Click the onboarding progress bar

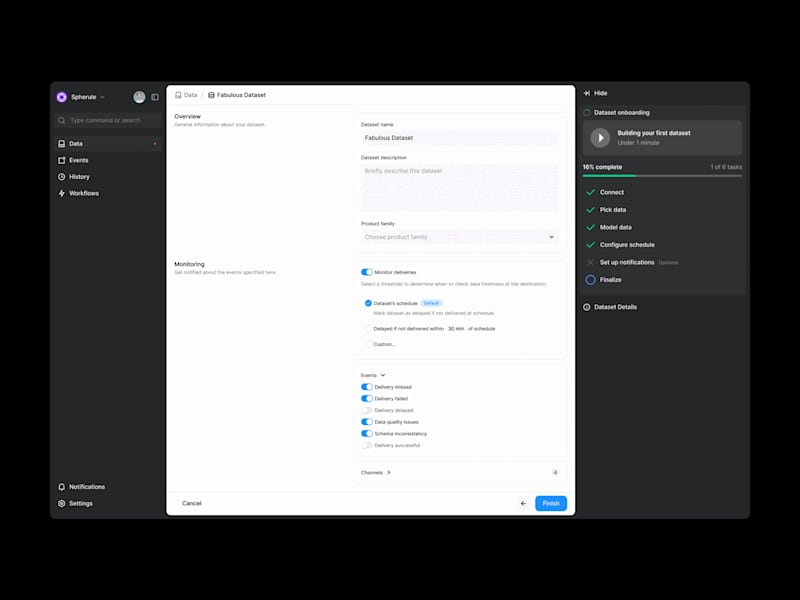tap(662, 176)
